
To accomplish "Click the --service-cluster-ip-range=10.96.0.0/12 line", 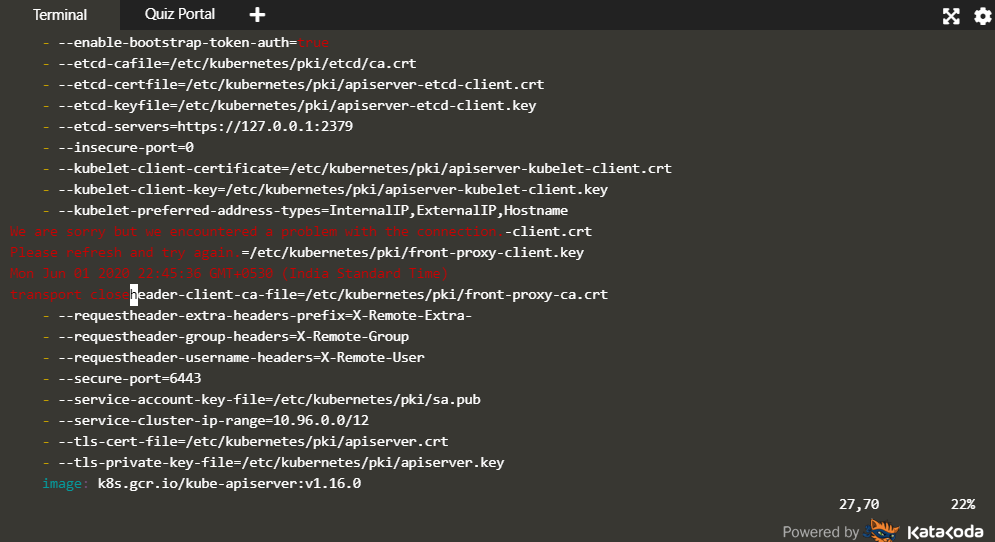I will click(213, 420).
